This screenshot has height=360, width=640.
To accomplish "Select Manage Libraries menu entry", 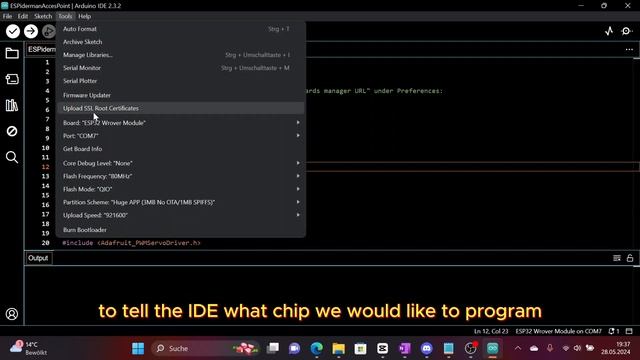I will pos(180,55).
